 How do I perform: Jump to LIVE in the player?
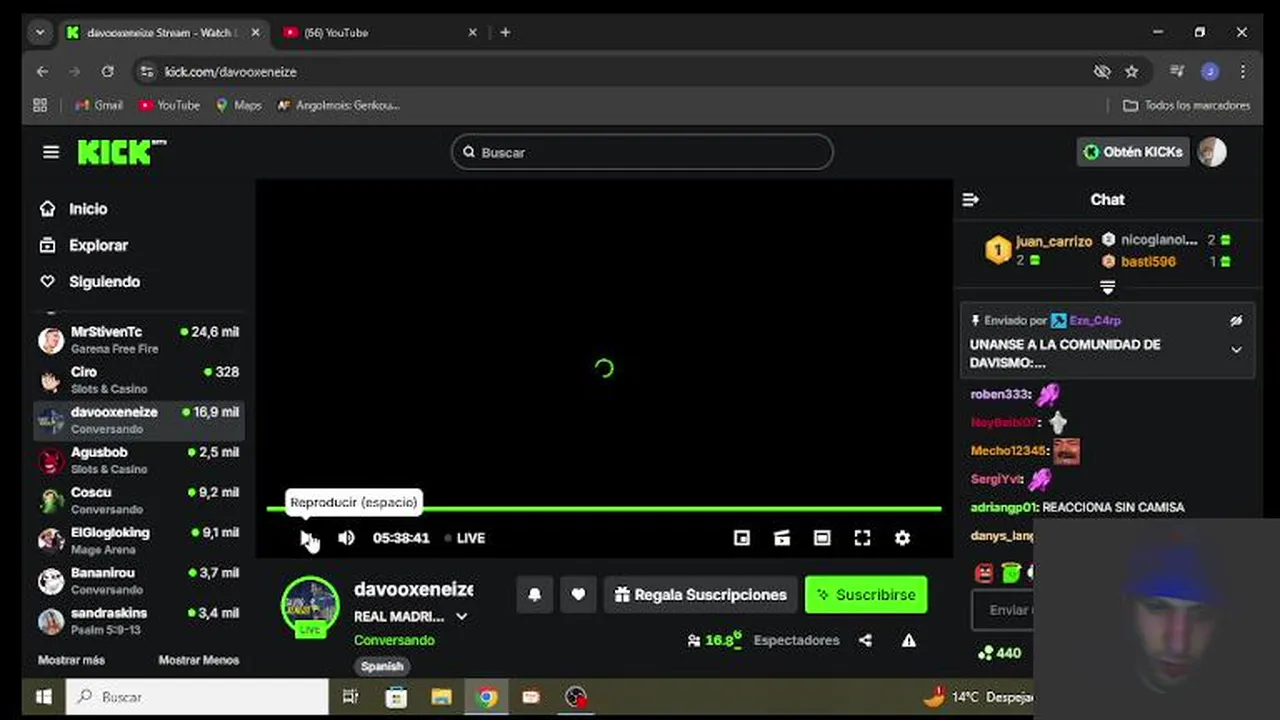coord(465,538)
